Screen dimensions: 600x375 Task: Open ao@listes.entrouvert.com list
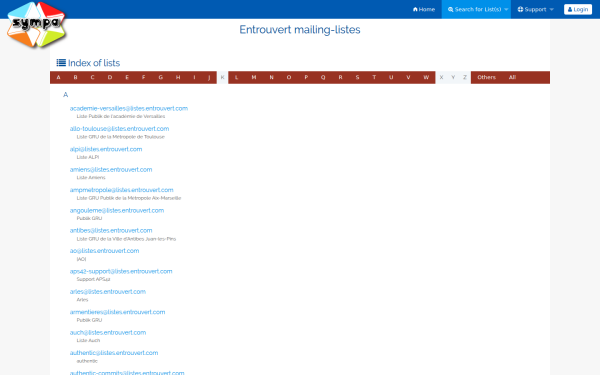104,251
